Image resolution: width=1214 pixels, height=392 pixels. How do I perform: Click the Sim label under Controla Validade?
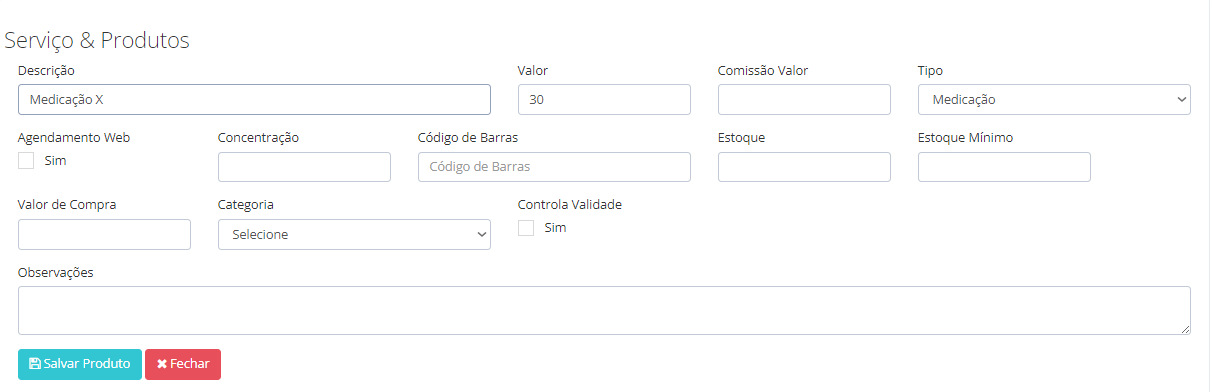point(555,228)
